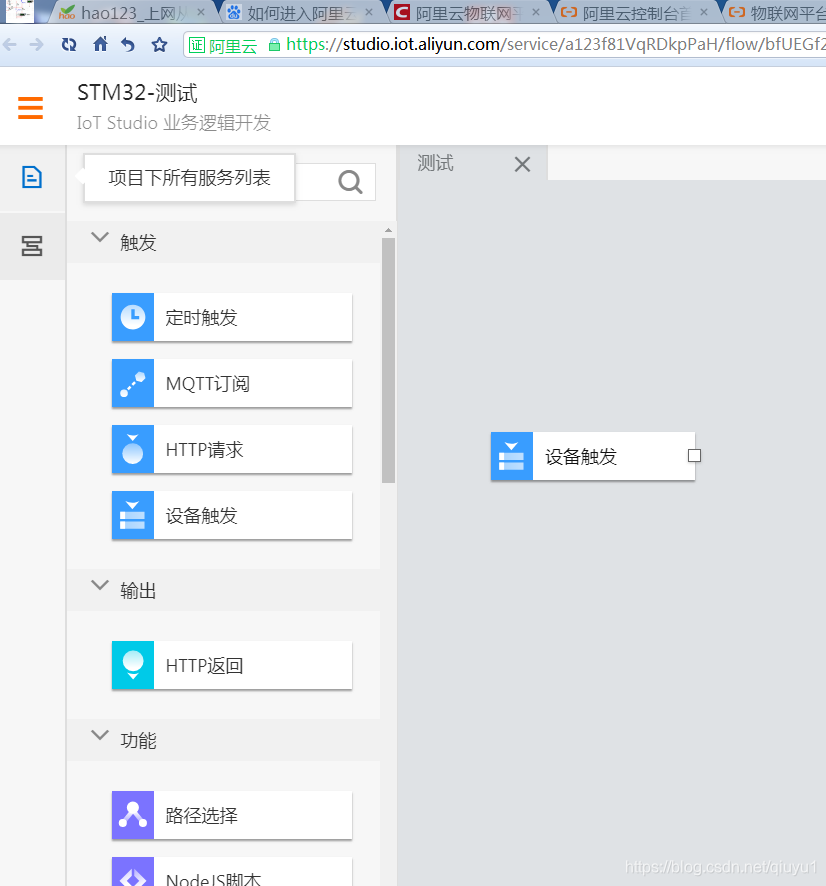Close the 阿里云控制台 browser tab
826x886 pixels.
pyautogui.click(x=704, y=12)
